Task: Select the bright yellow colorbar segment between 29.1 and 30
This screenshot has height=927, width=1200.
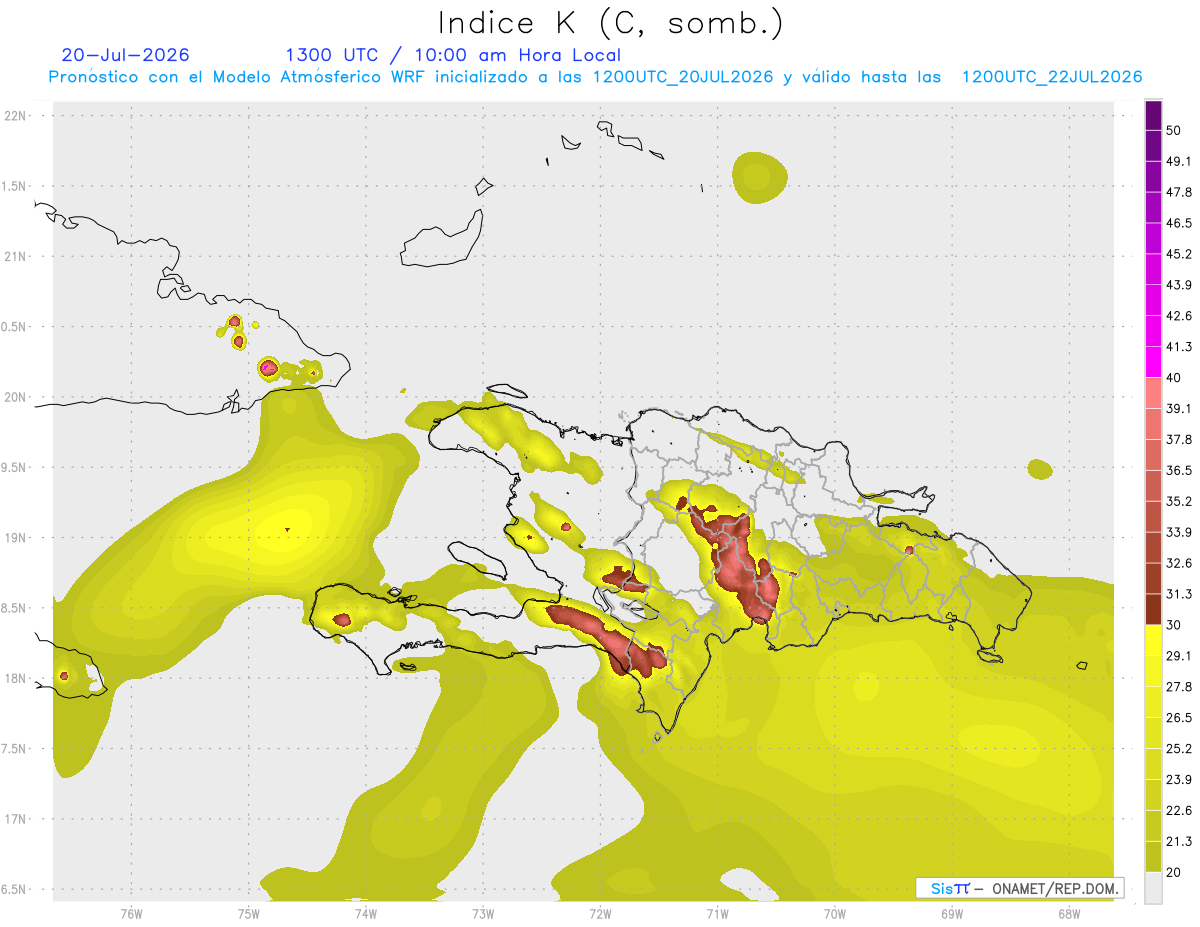Action: click(1153, 640)
